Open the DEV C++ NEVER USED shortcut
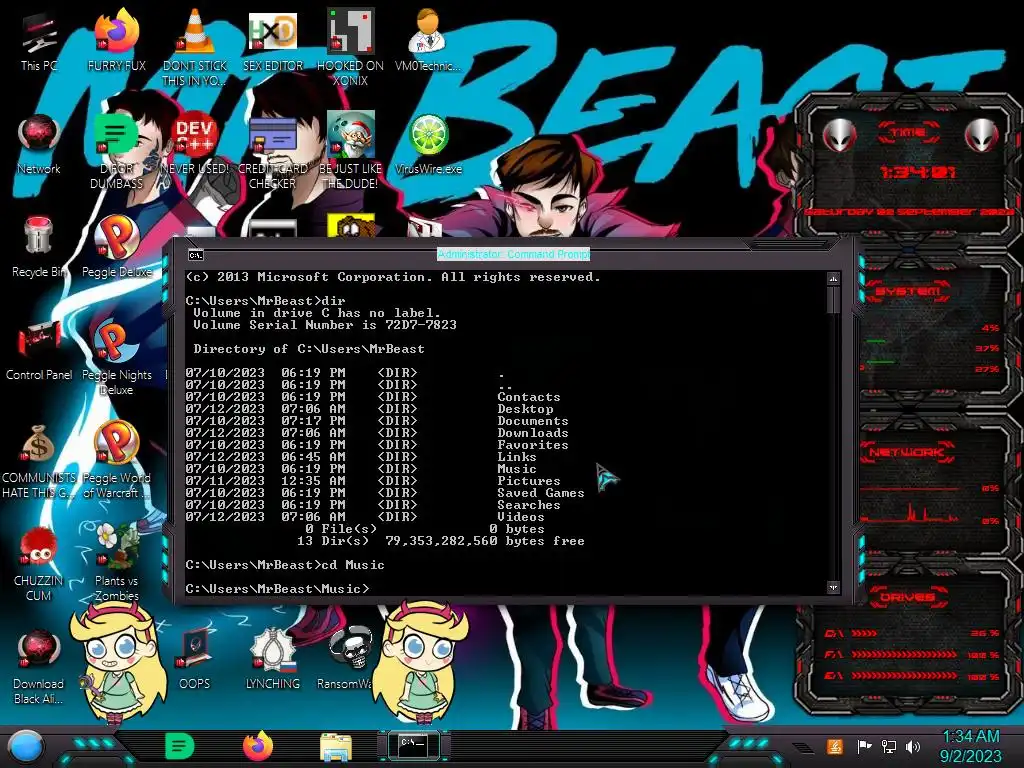1024x768 pixels. point(195,145)
